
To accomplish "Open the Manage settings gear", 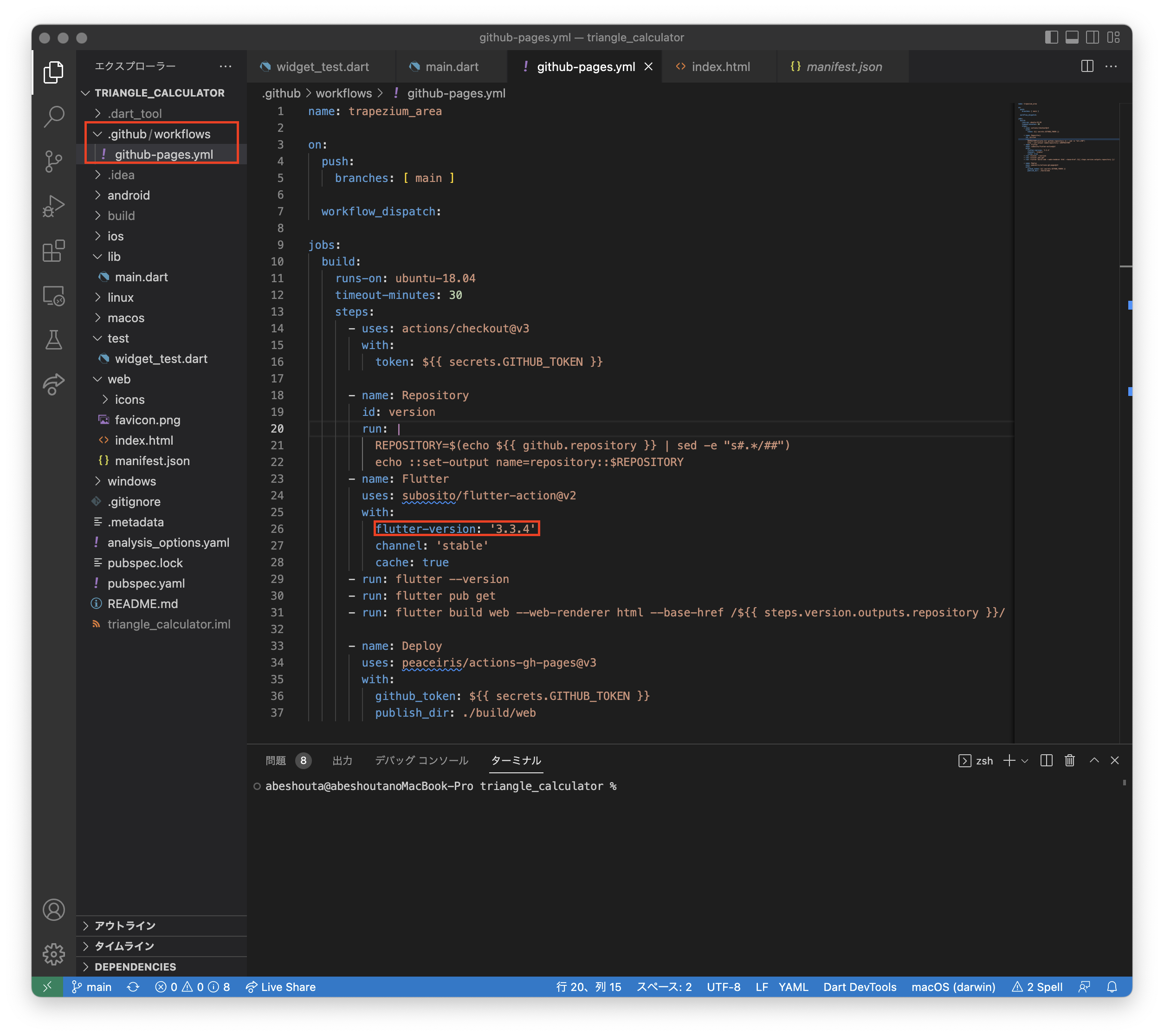I will click(54, 954).
